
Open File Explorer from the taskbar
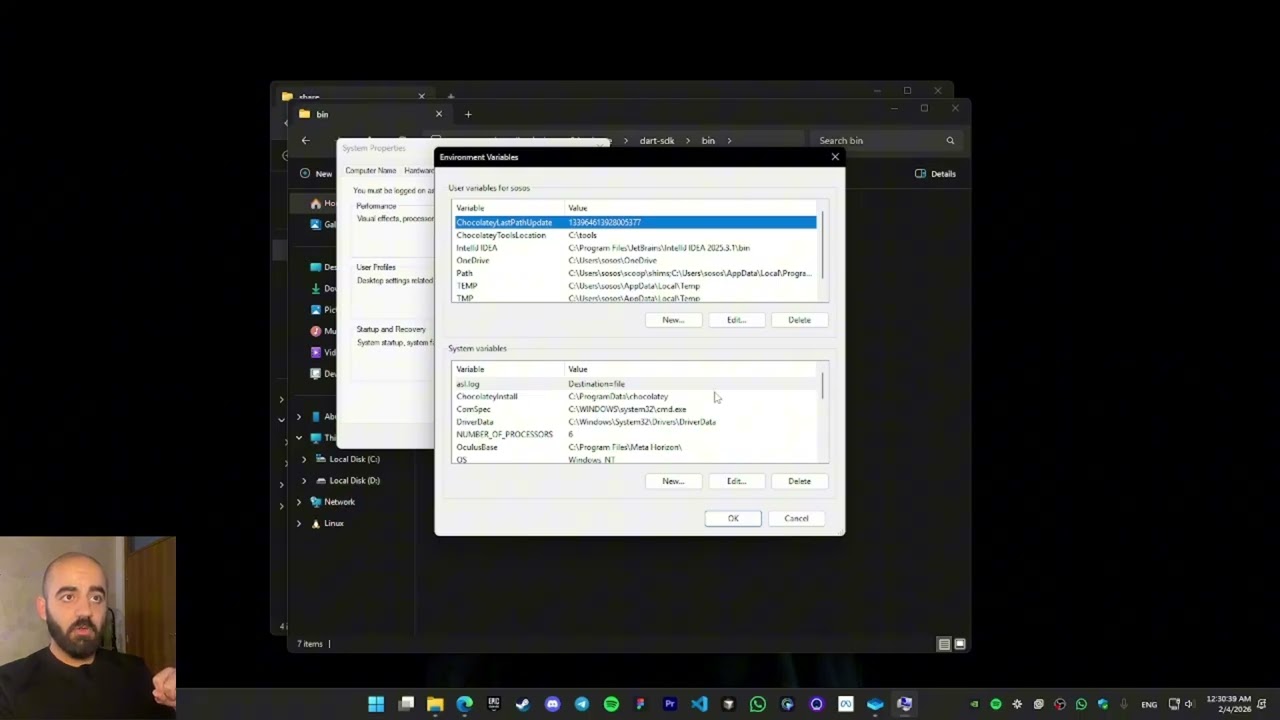435,704
